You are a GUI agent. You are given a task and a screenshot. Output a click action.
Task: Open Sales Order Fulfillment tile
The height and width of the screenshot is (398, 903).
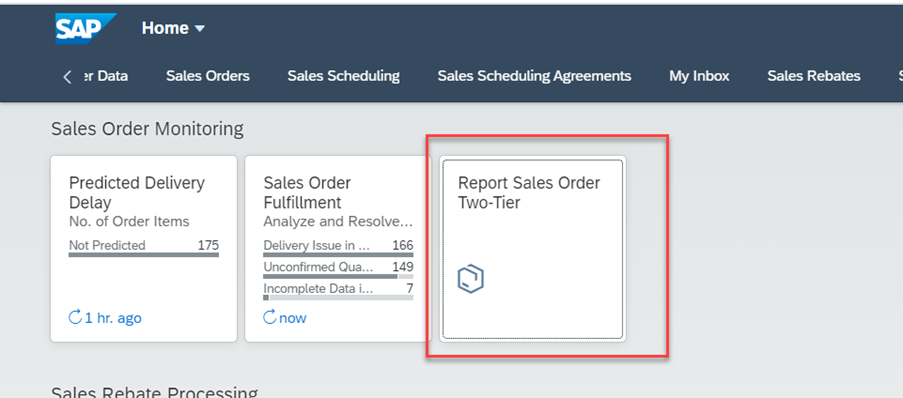338,248
